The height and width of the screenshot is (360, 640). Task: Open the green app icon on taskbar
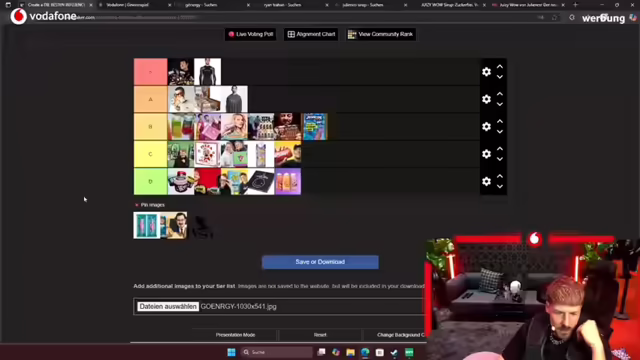pos(409,352)
